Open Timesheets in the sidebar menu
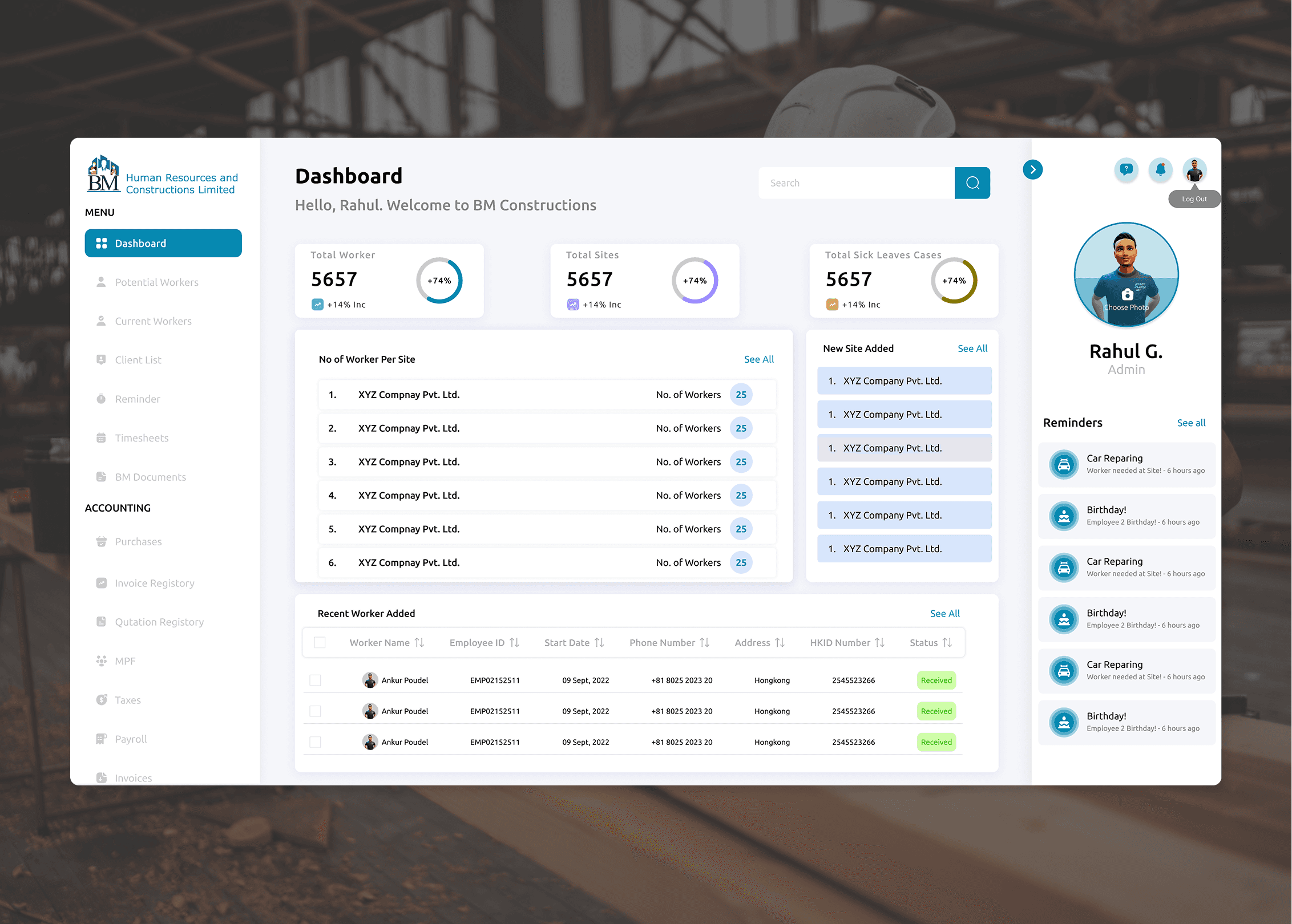1292x924 pixels. click(142, 438)
